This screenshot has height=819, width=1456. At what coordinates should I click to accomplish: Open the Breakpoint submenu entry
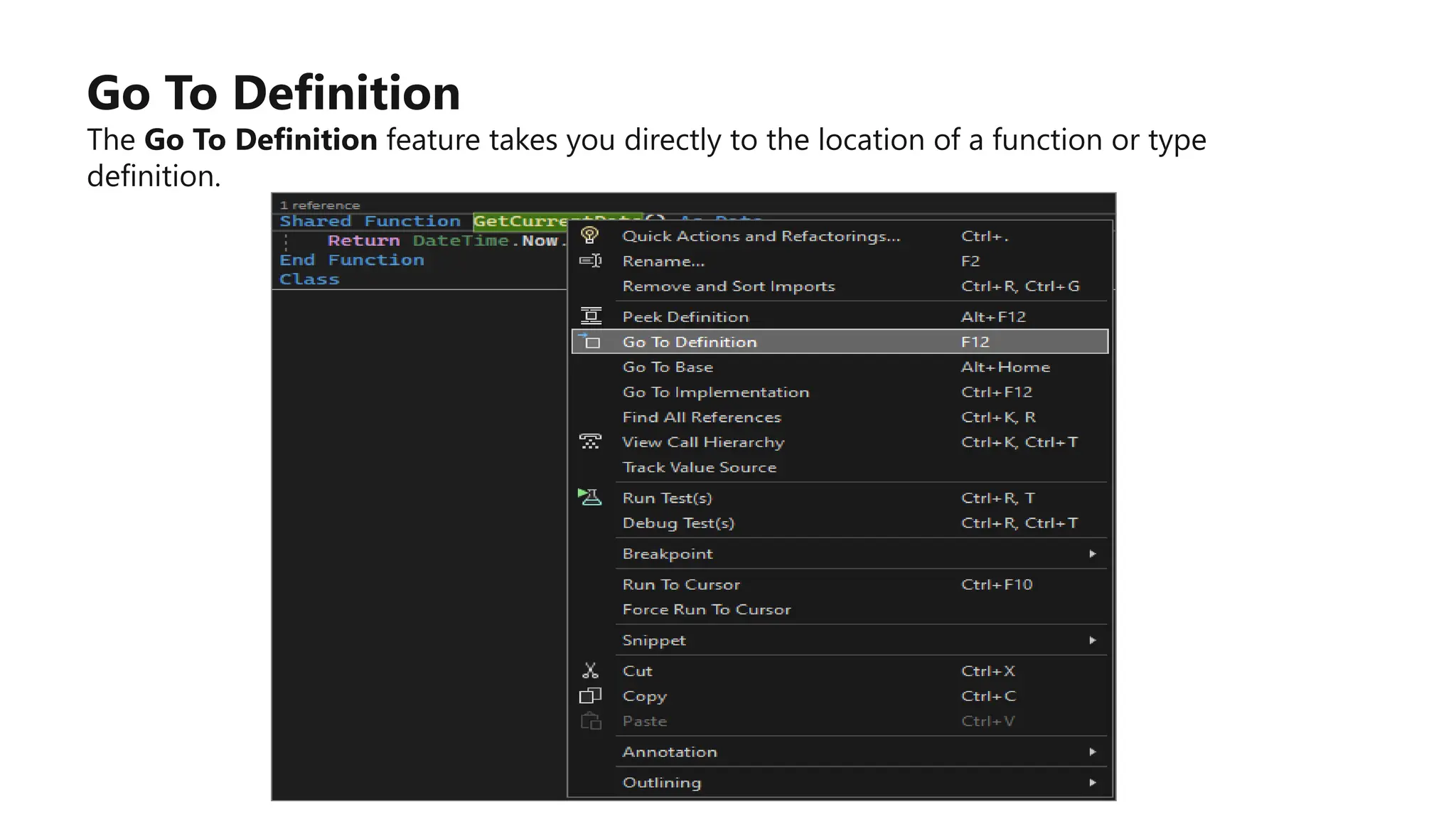pos(840,554)
